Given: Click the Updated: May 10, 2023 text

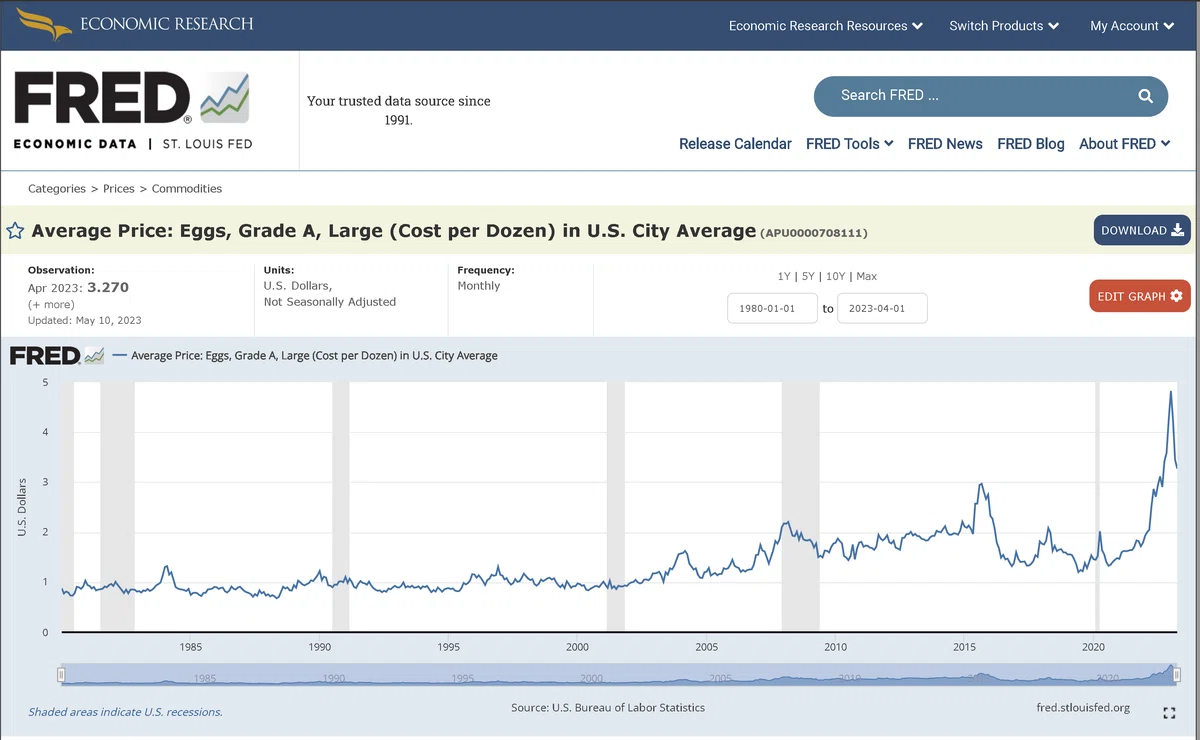Looking at the screenshot, I should 85,320.
